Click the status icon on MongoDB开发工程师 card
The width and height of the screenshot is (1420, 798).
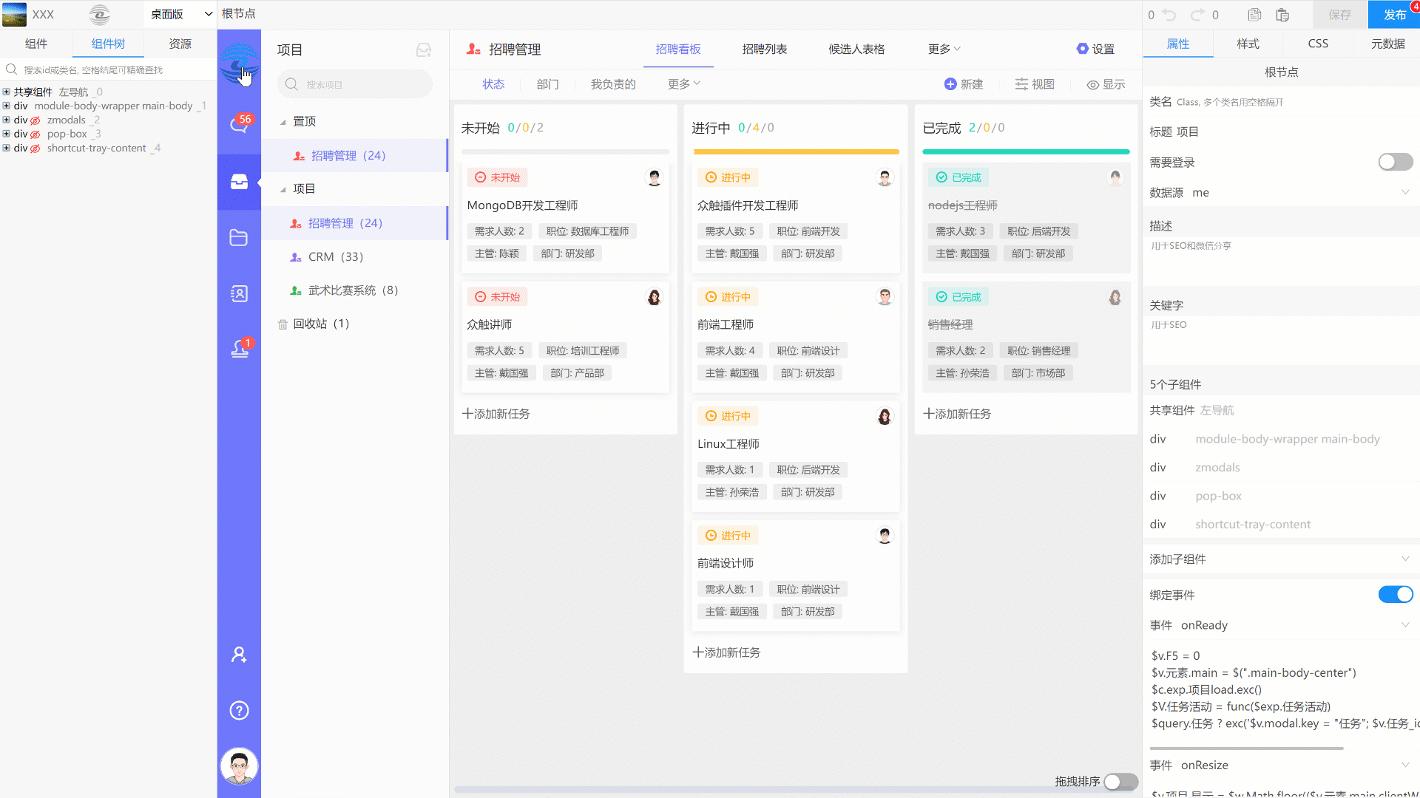pyautogui.click(x=481, y=177)
